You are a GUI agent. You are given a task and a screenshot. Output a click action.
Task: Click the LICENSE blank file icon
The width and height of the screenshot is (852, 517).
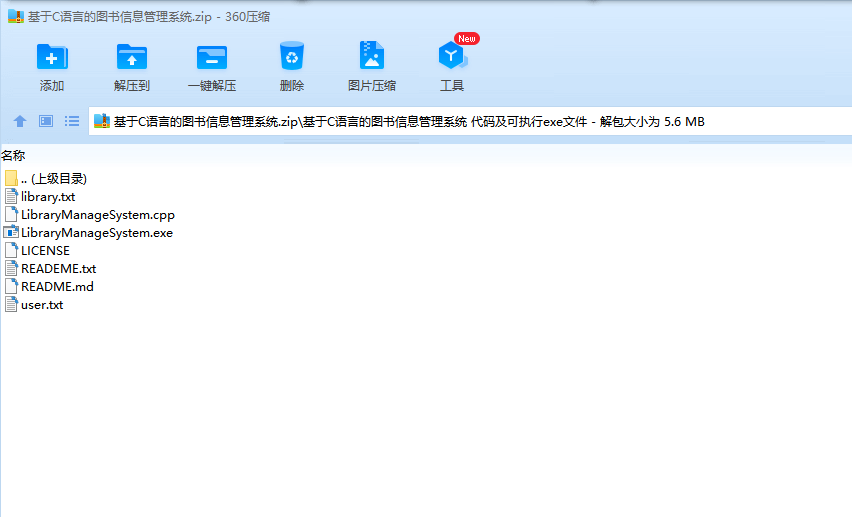[x=11, y=250]
